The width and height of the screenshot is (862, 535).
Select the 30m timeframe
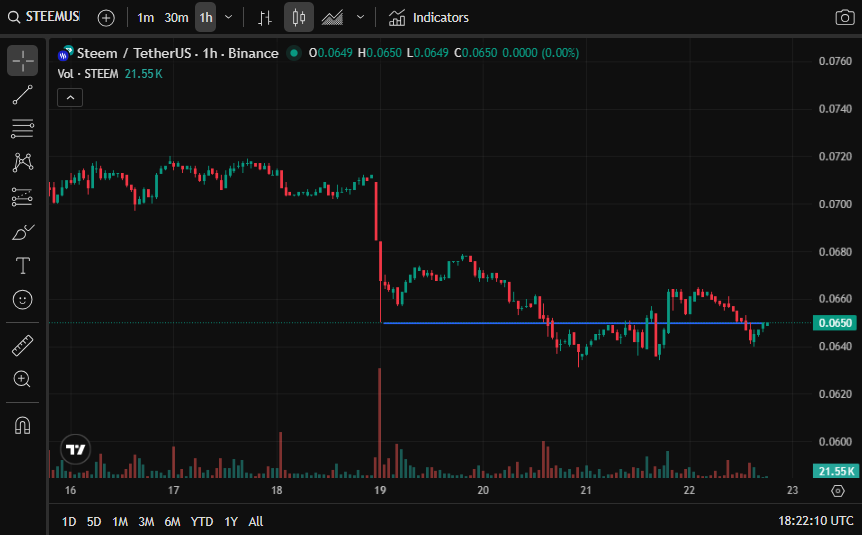[x=176, y=18]
